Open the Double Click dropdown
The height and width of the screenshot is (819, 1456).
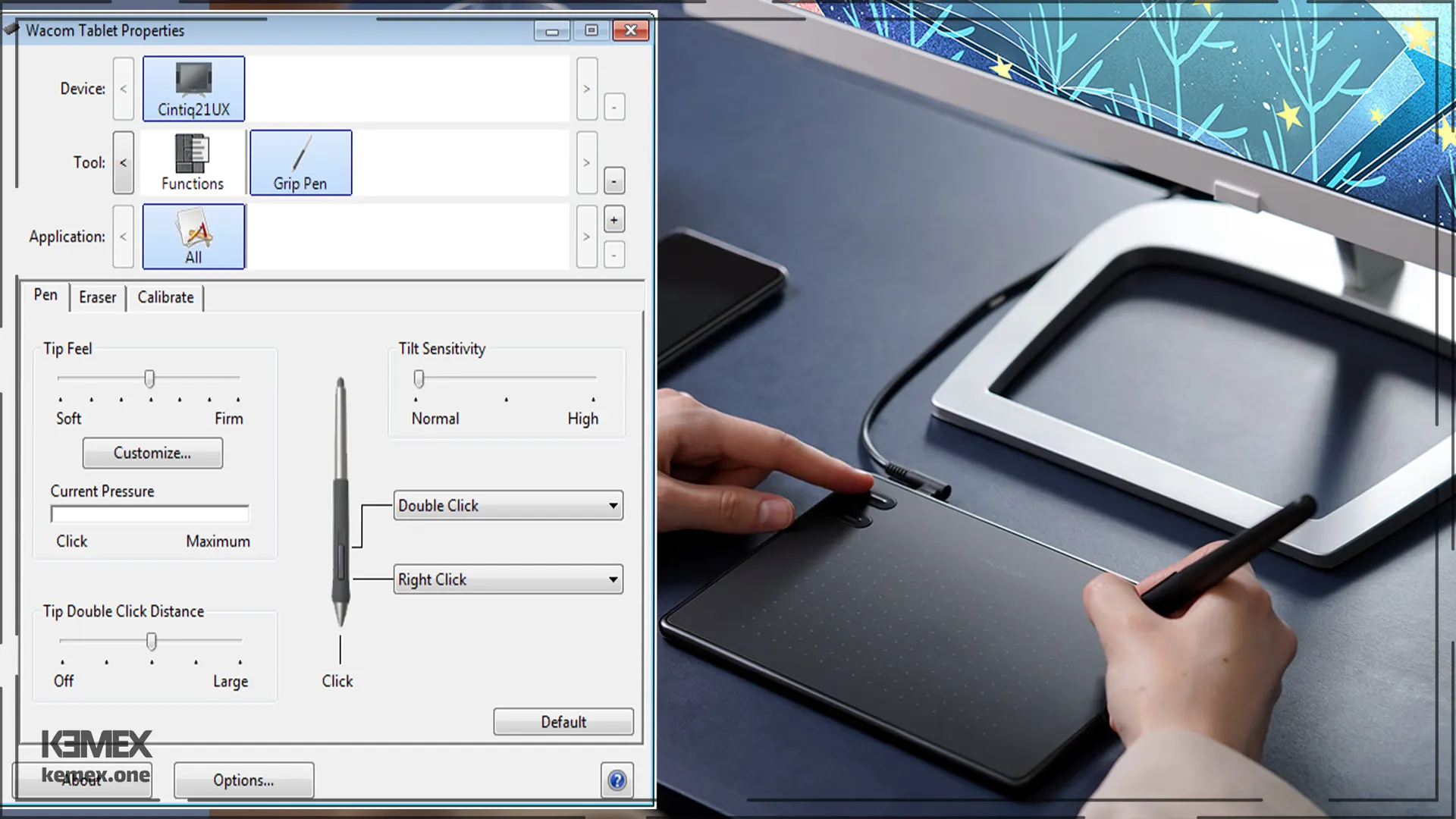coord(508,506)
